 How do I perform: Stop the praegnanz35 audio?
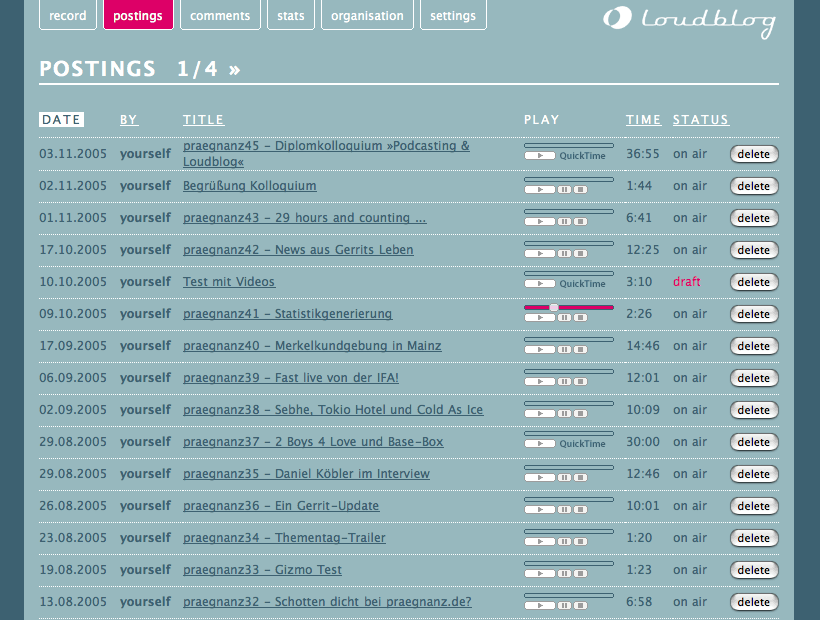pos(580,478)
